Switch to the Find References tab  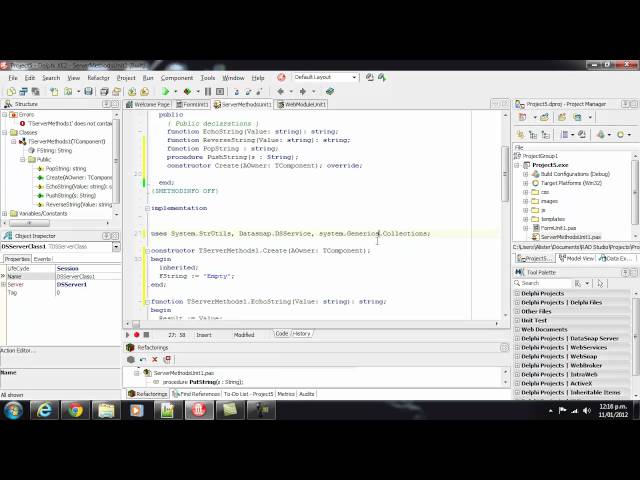point(196,394)
